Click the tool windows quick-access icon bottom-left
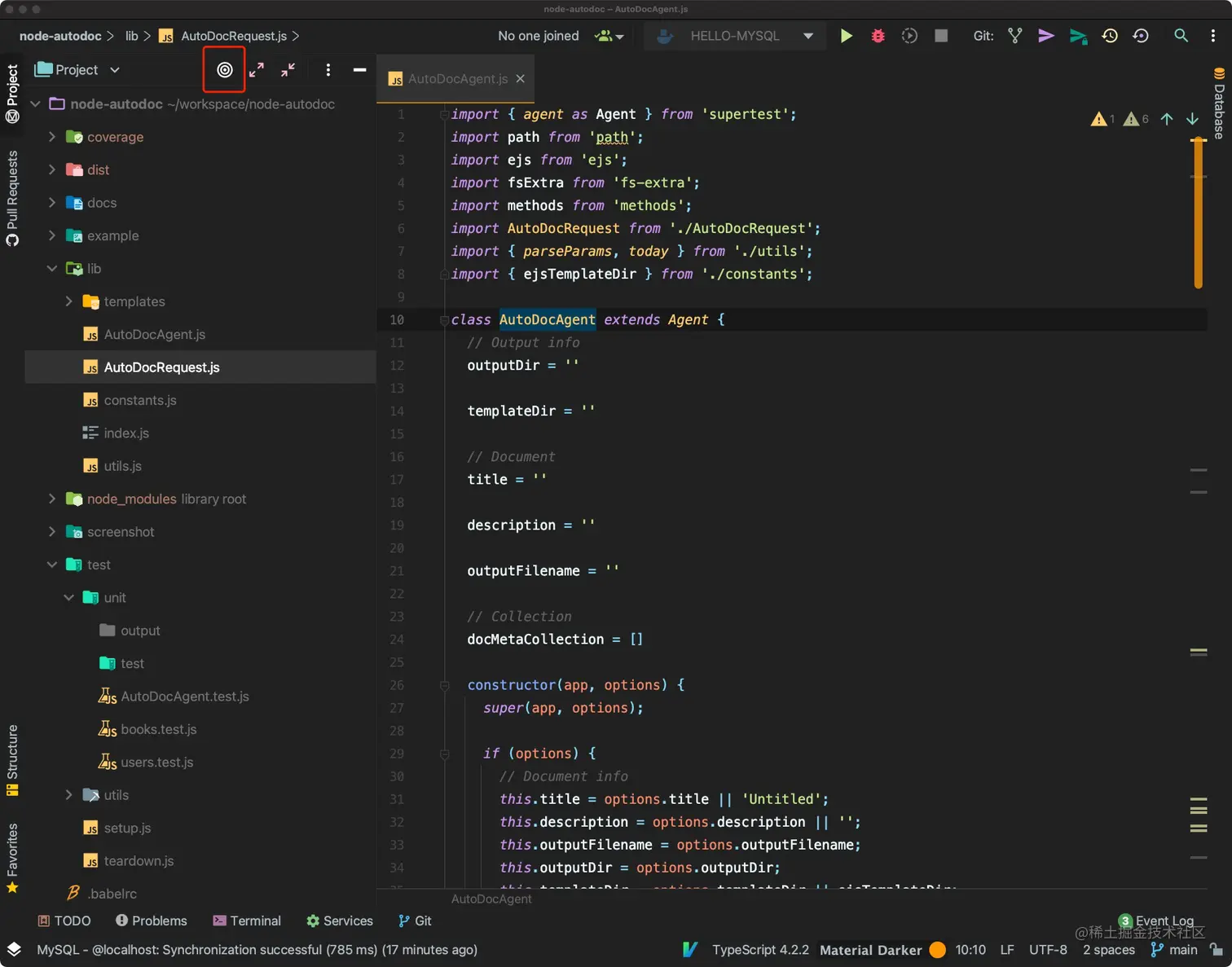 pos(14,949)
